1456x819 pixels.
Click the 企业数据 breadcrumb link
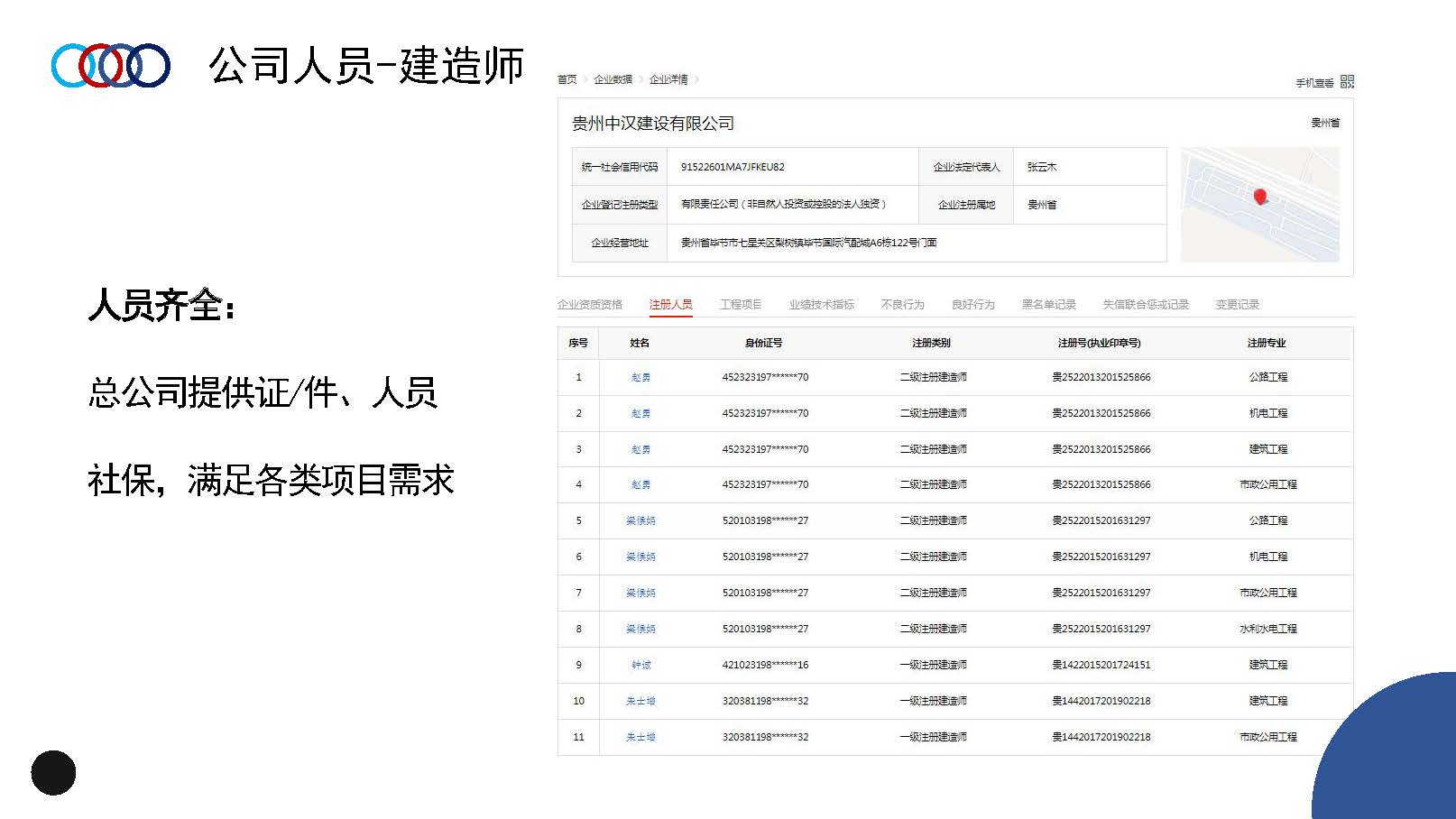click(x=613, y=79)
